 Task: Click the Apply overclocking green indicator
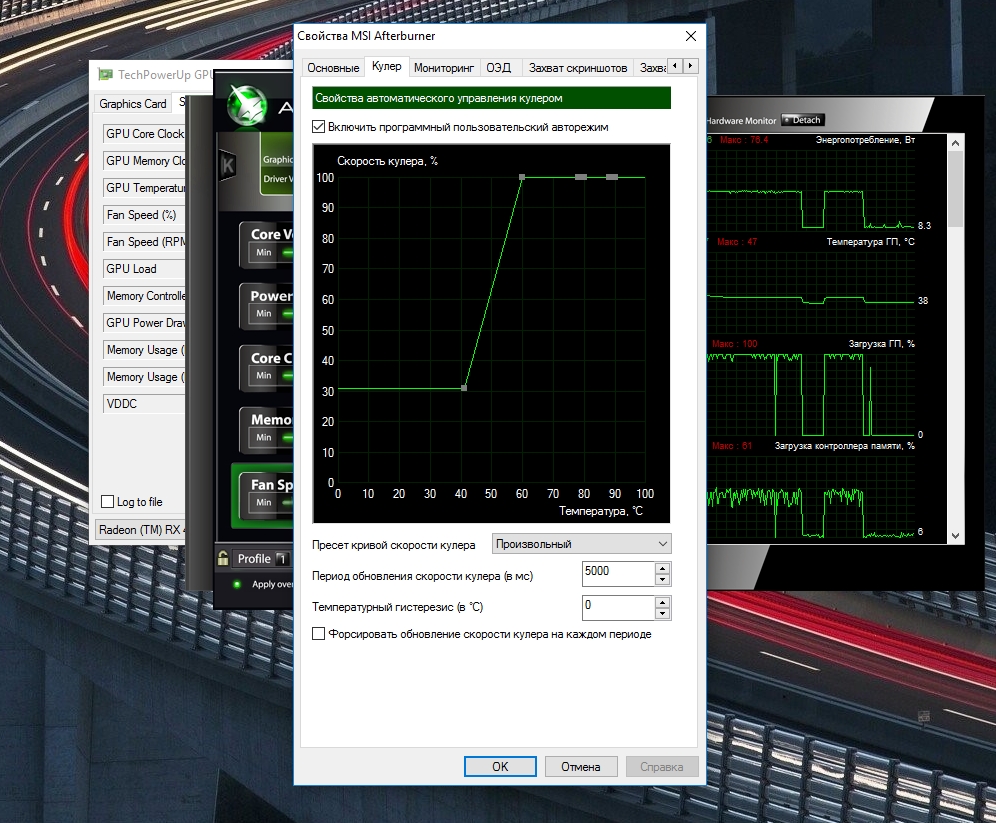(x=237, y=584)
